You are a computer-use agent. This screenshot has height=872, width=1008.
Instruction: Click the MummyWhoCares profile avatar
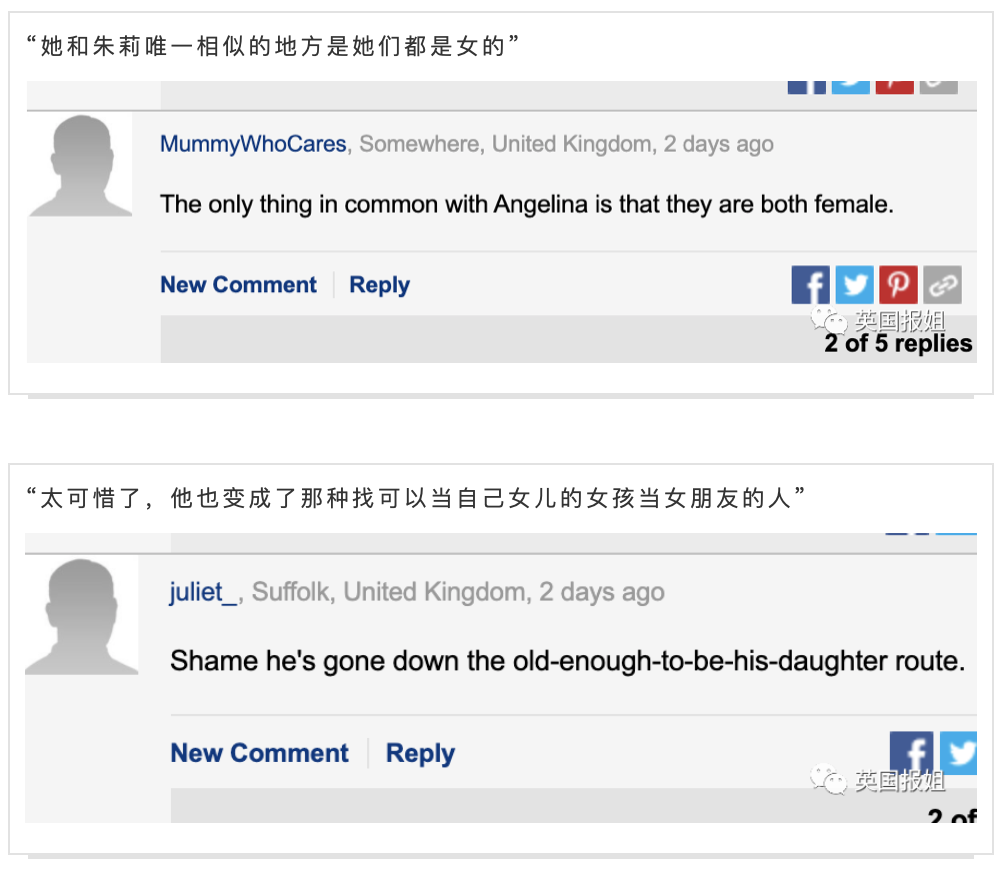80,165
